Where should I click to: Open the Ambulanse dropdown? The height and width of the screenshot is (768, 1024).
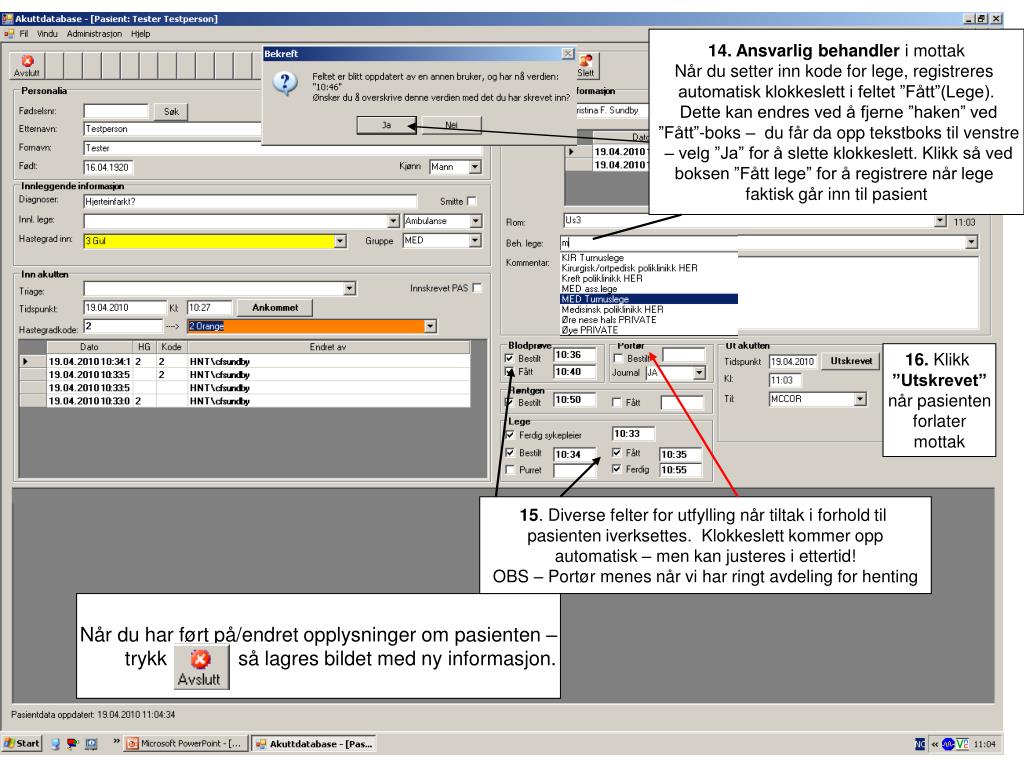point(475,221)
